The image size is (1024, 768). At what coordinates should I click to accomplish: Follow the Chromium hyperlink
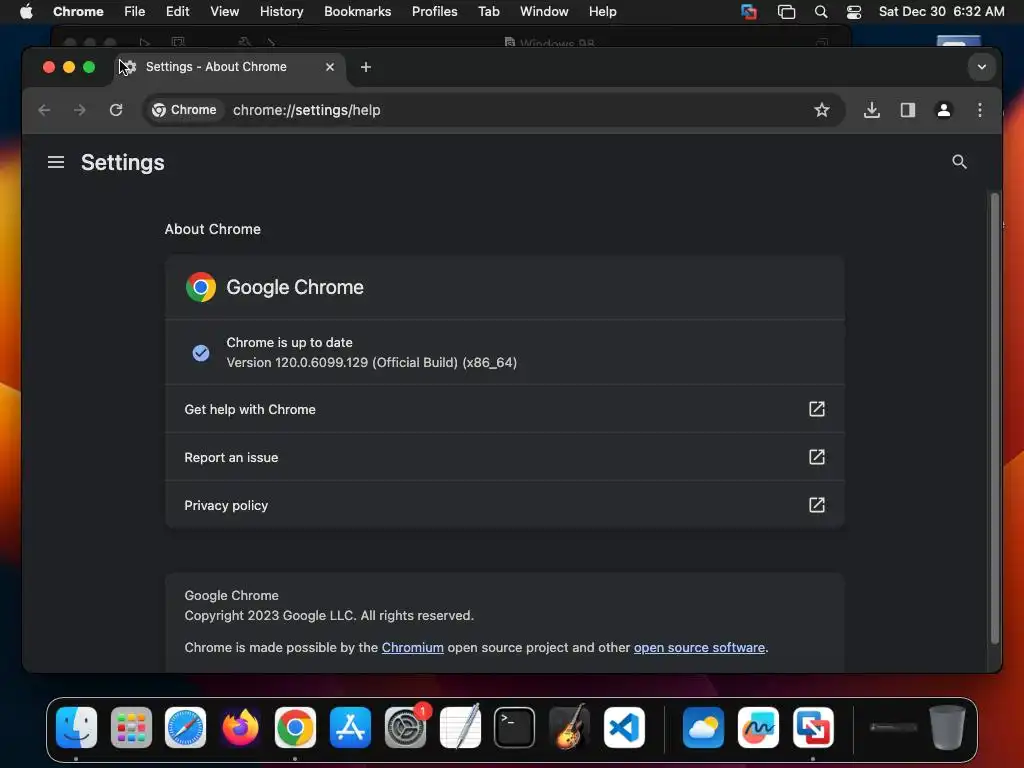[x=412, y=647]
